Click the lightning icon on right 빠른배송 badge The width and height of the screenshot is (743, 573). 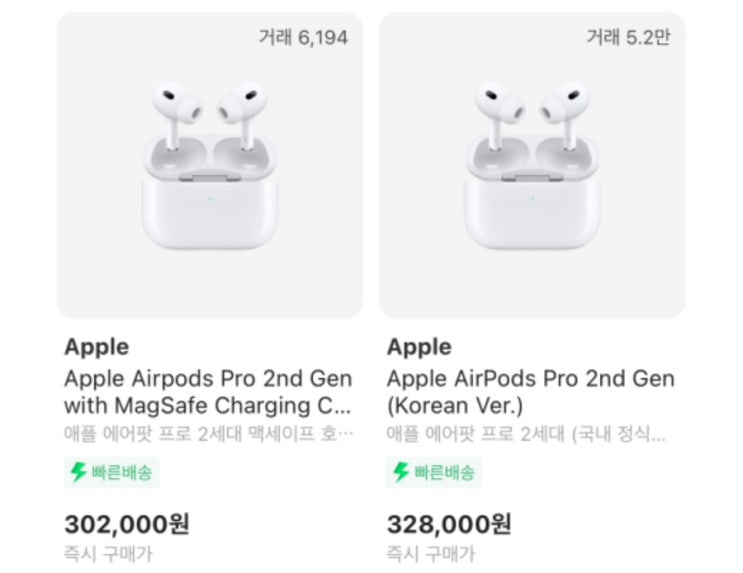pyautogui.click(x=401, y=472)
